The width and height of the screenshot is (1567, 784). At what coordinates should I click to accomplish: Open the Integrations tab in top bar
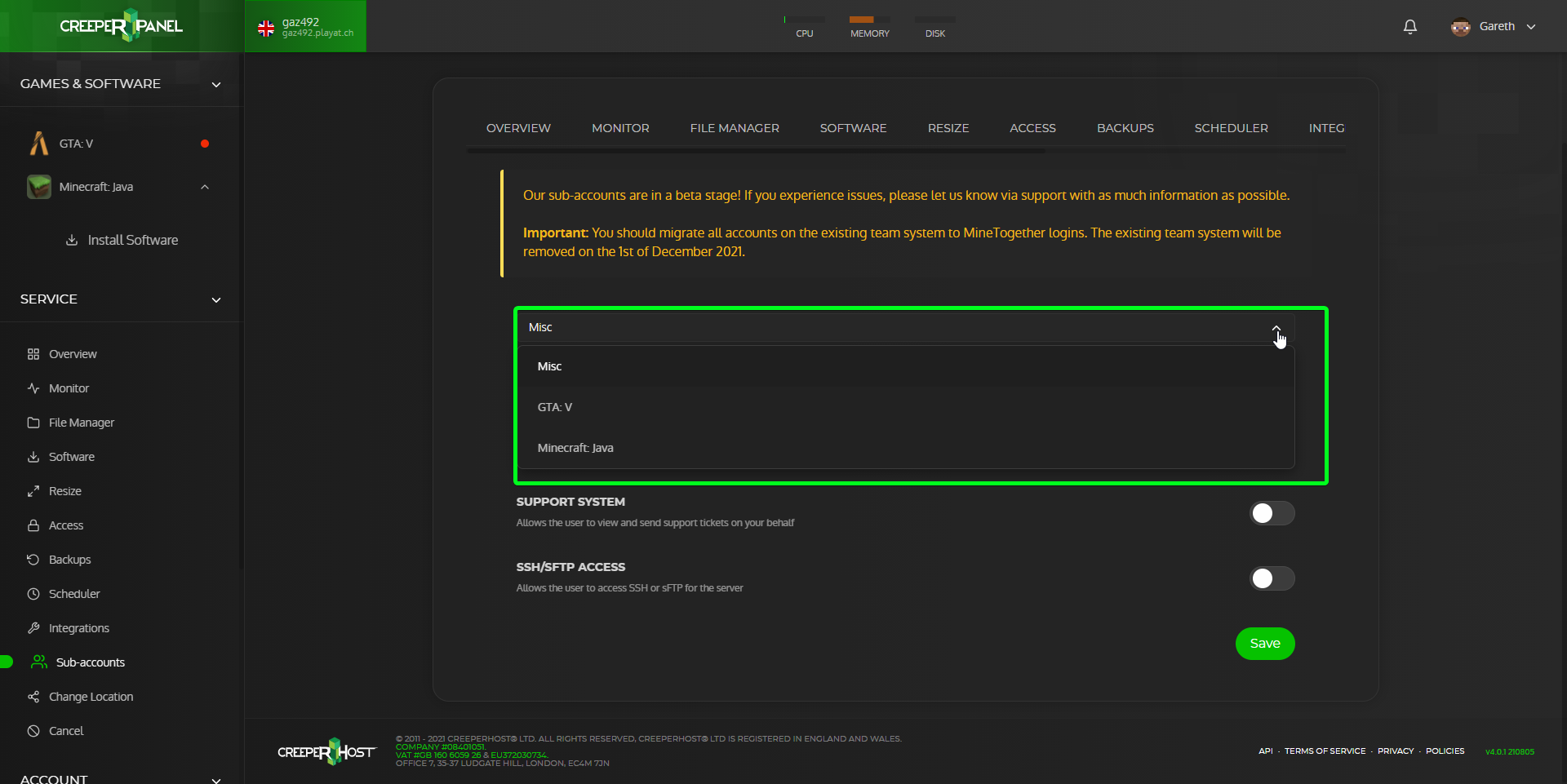(1326, 128)
